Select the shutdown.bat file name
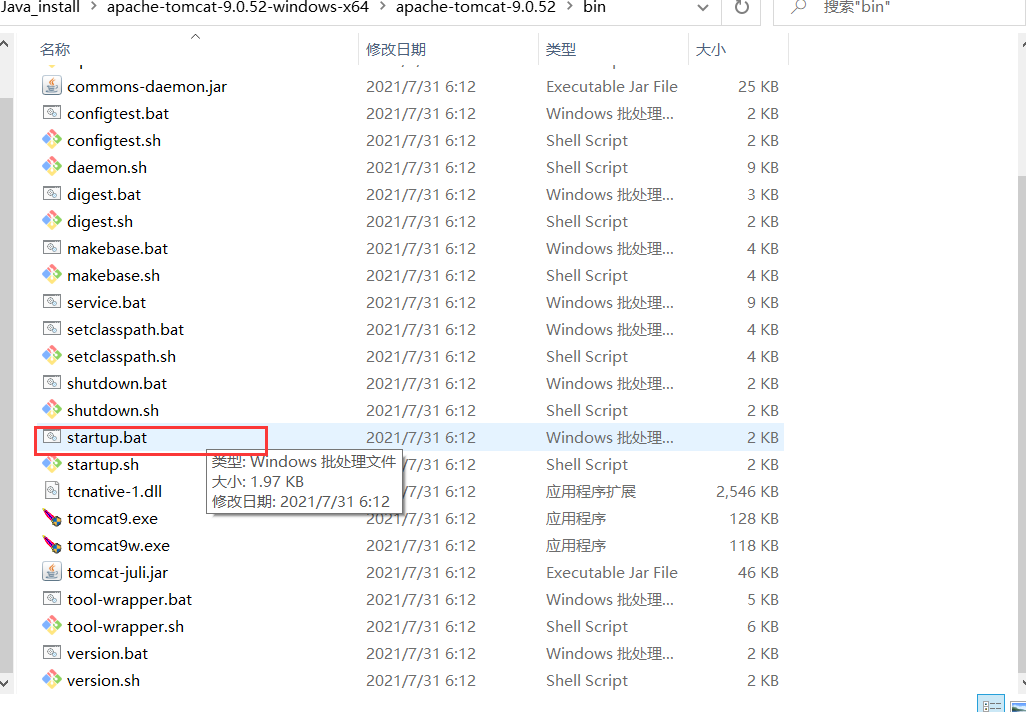Image resolution: width=1026 pixels, height=712 pixels. click(x=117, y=383)
